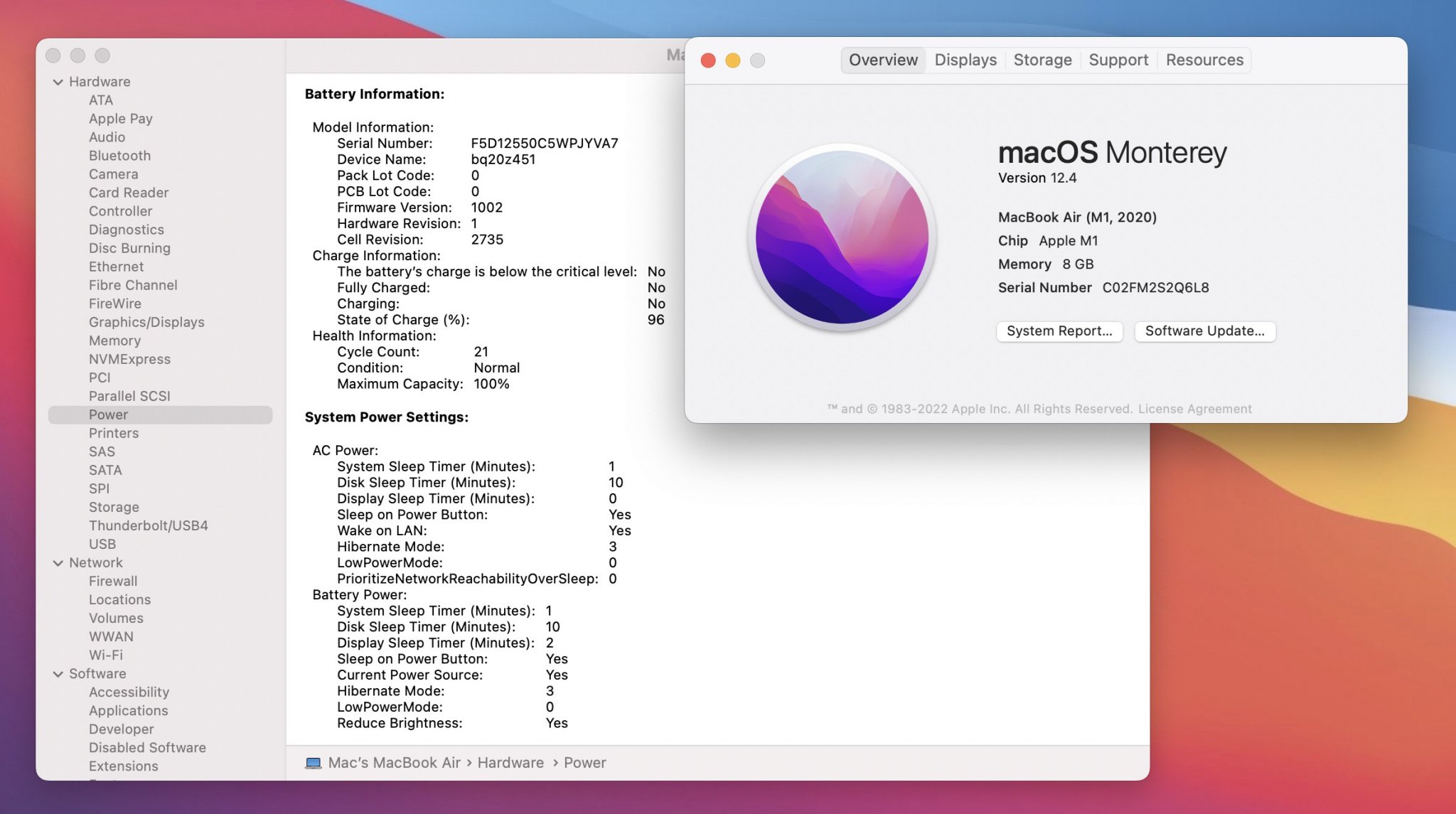Screen dimensions: 1456x814
Task: Select Wi-Fi under Network
Action: click(x=106, y=655)
